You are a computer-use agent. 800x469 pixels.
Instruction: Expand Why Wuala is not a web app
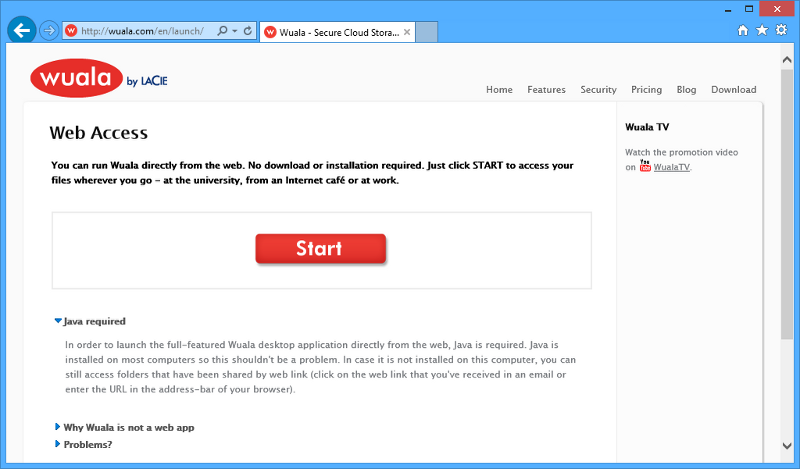click(128, 427)
